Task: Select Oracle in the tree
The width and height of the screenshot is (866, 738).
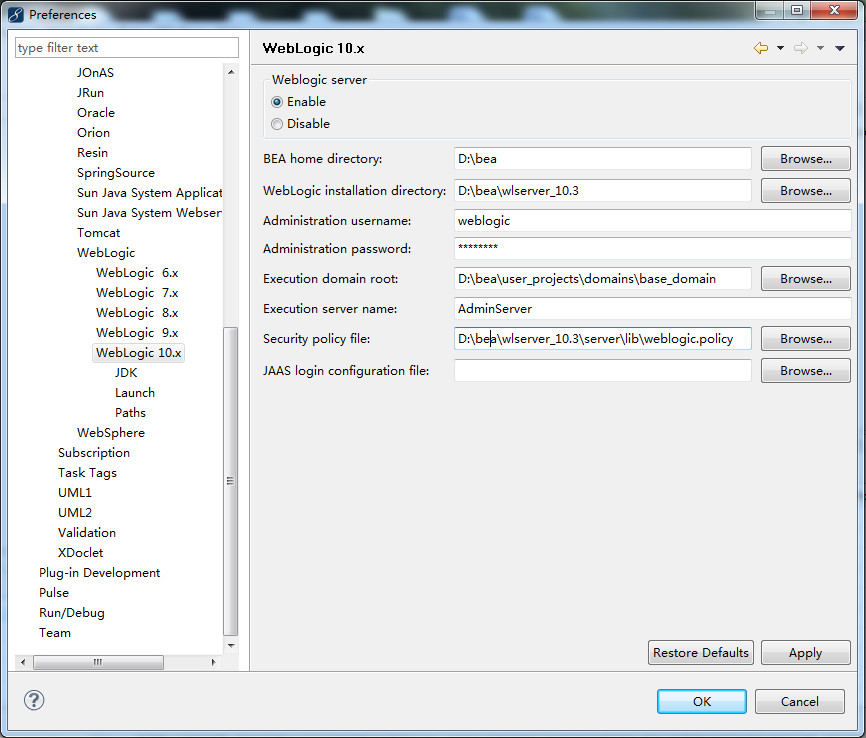Action: (x=96, y=113)
